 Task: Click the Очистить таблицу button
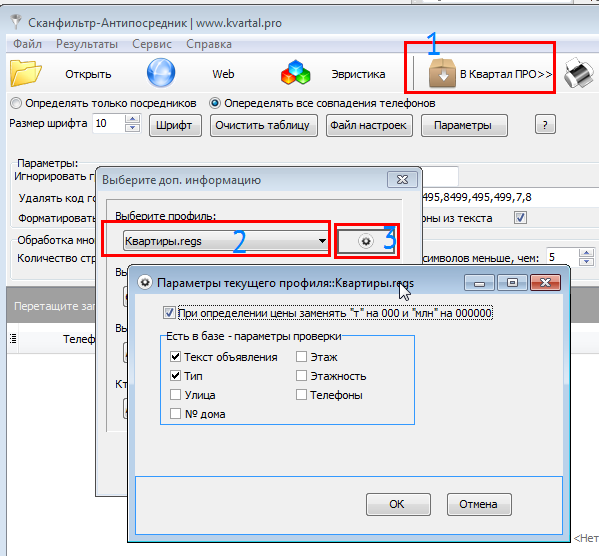click(x=263, y=125)
